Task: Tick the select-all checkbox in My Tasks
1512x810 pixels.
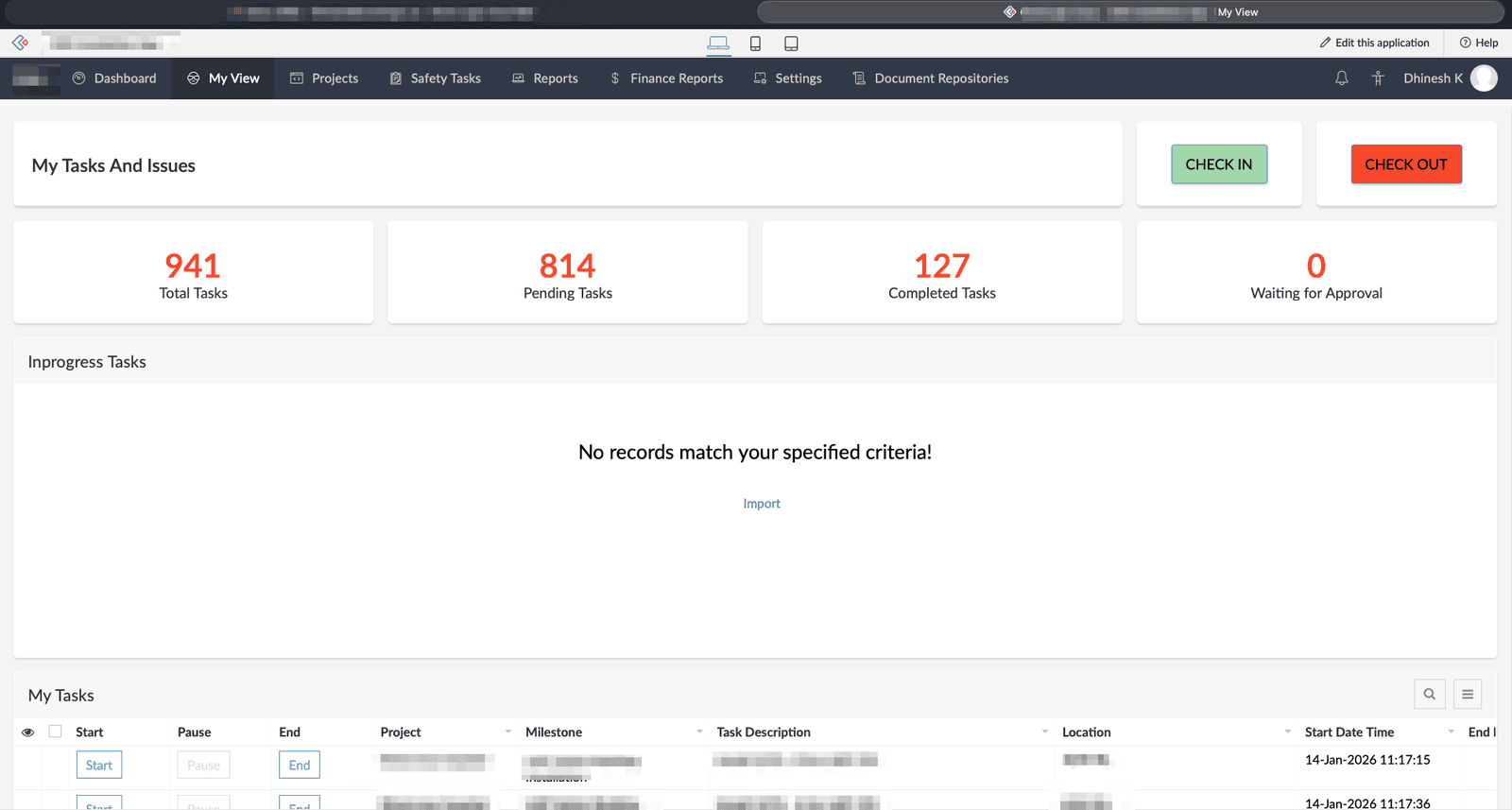Action: [55, 732]
